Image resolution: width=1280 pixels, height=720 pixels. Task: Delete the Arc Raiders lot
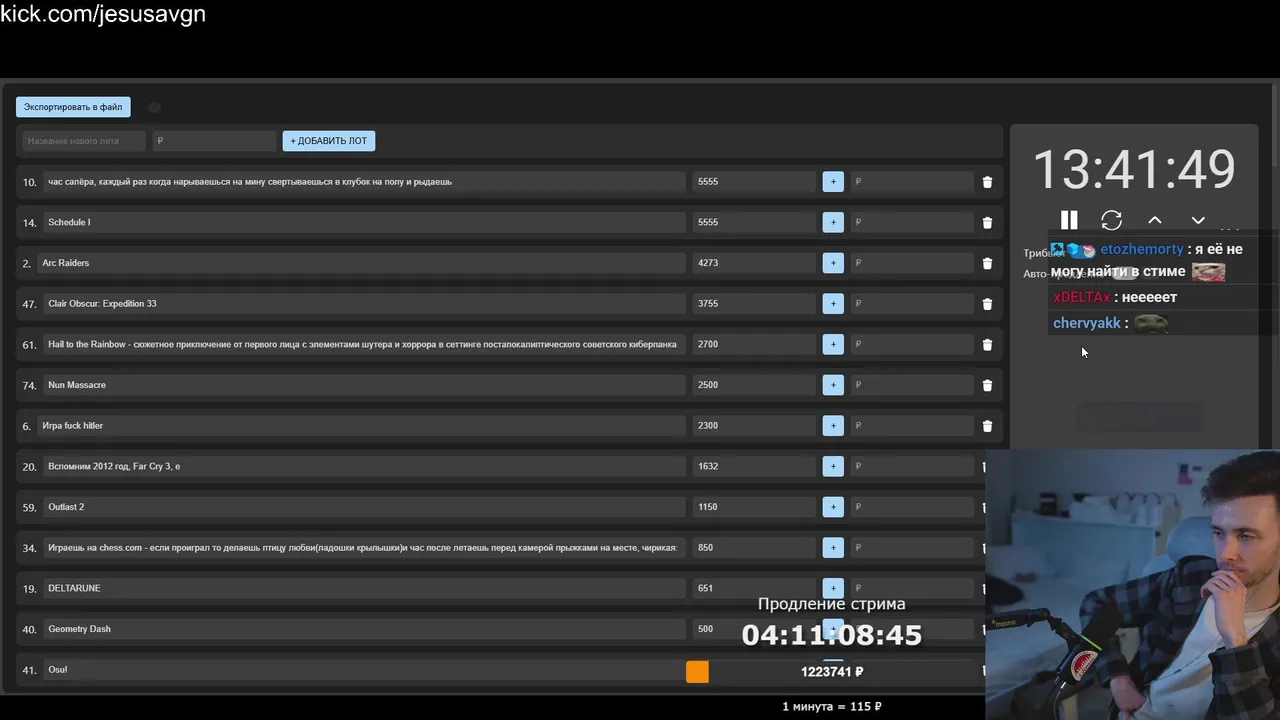point(987,263)
